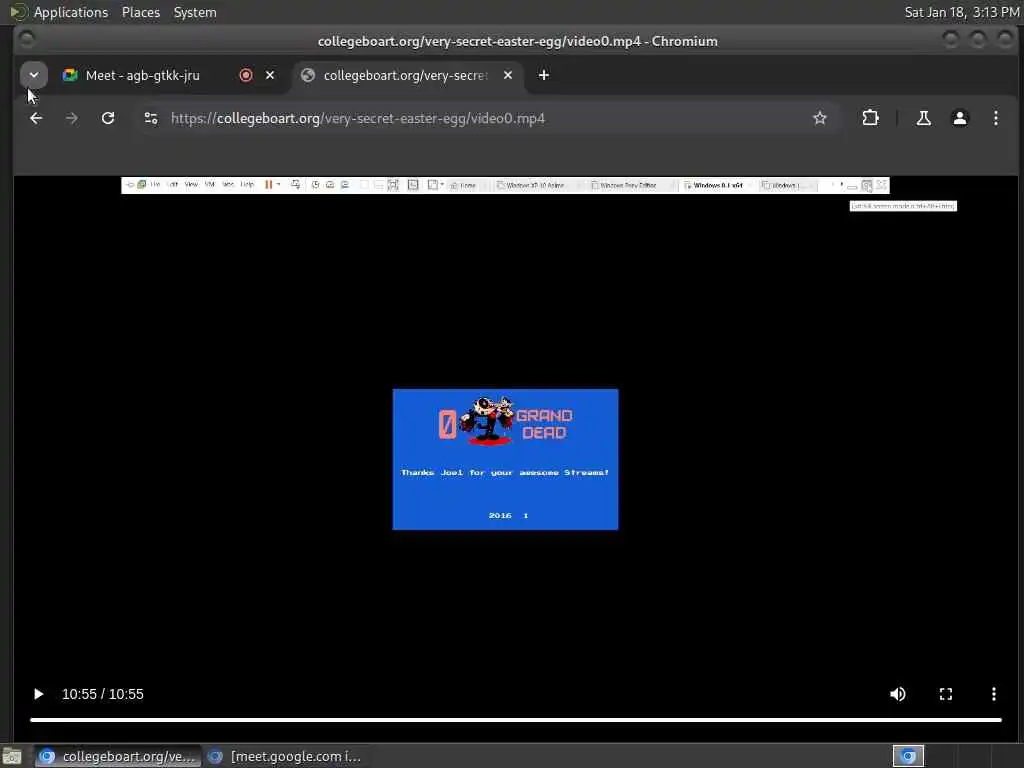The height and width of the screenshot is (768, 1024).
Task: Open the tab search dropdown chevron
Action: 34,75
